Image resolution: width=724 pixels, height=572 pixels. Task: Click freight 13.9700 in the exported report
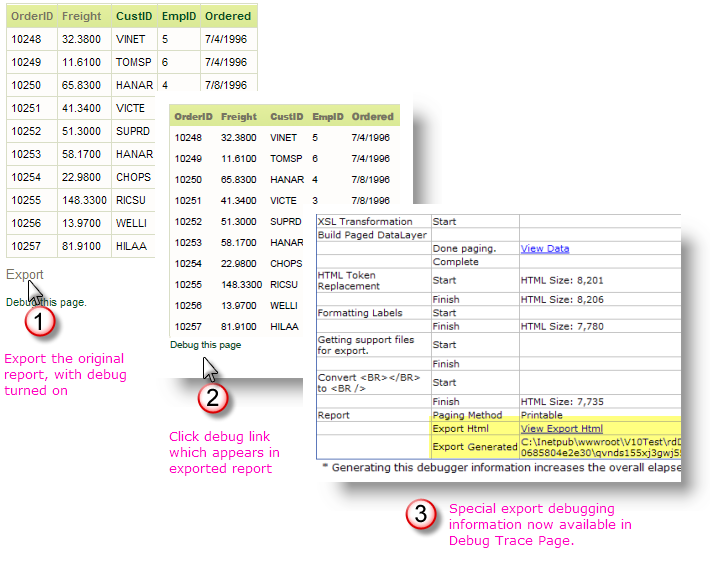coord(239,306)
